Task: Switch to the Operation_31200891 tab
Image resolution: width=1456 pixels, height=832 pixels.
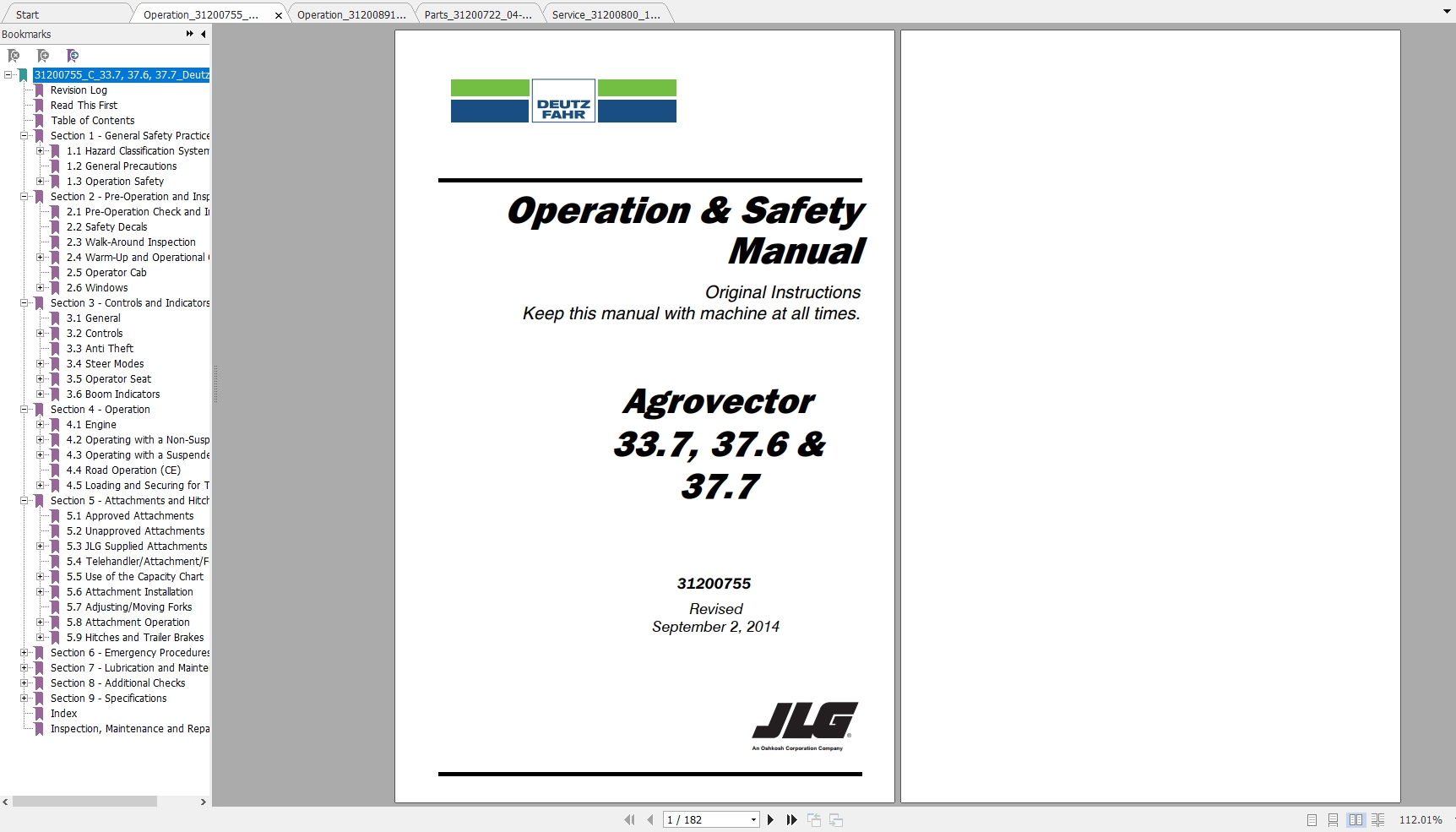Action: (351, 14)
